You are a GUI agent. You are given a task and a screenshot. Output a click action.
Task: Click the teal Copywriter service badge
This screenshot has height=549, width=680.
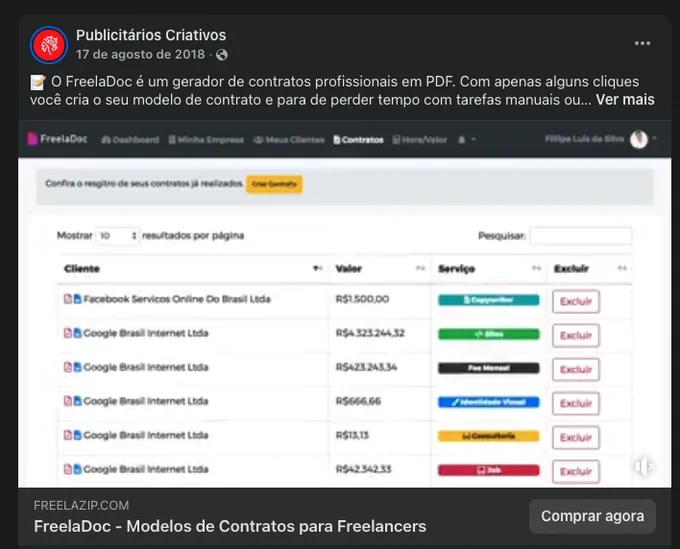click(489, 300)
